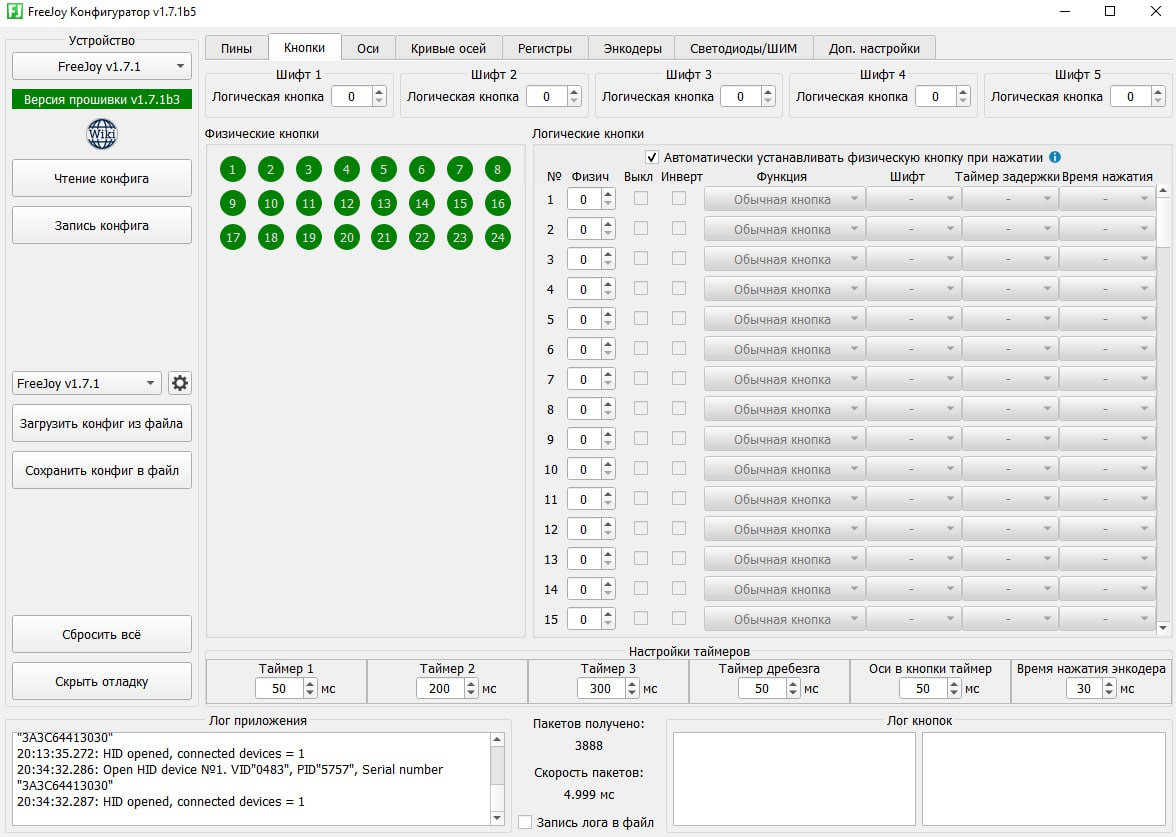1176x837 pixels.
Task: Switch to the Кривые осей tab
Action: (x=448, y=48)
